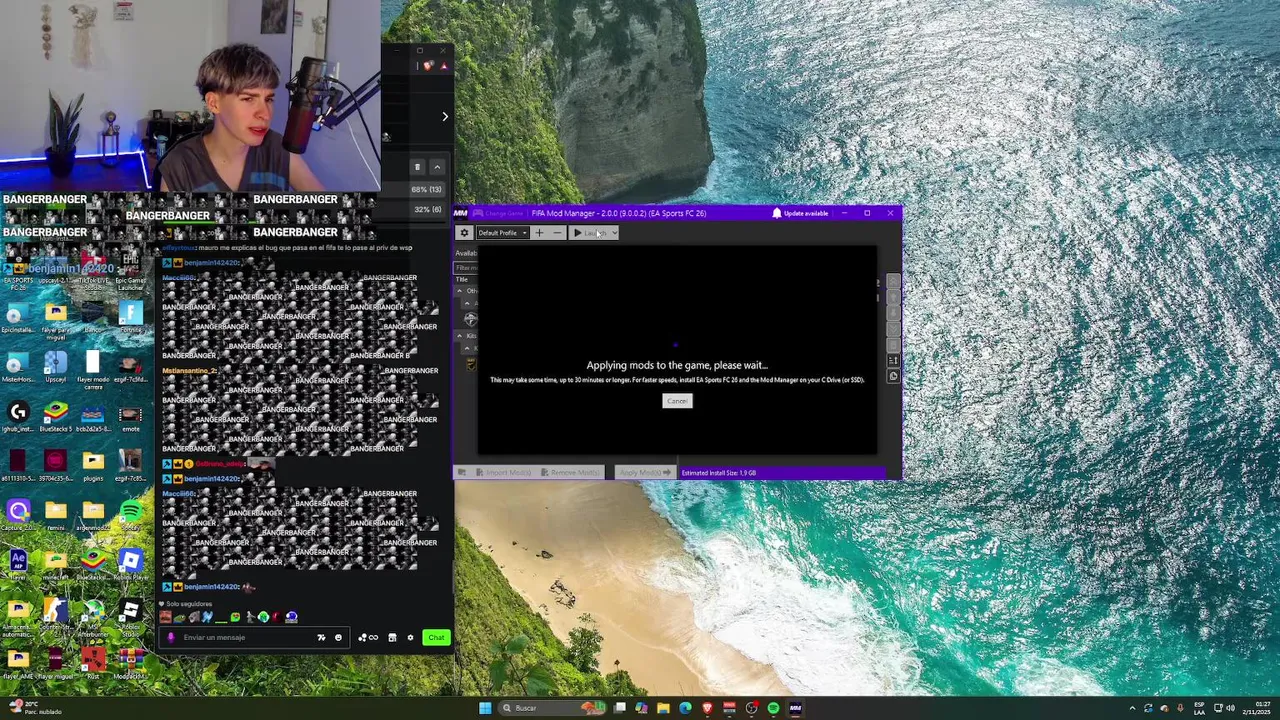Open the shop icon in chat bar
Screen dimensions: 1280x720
(x=392, y=637)
